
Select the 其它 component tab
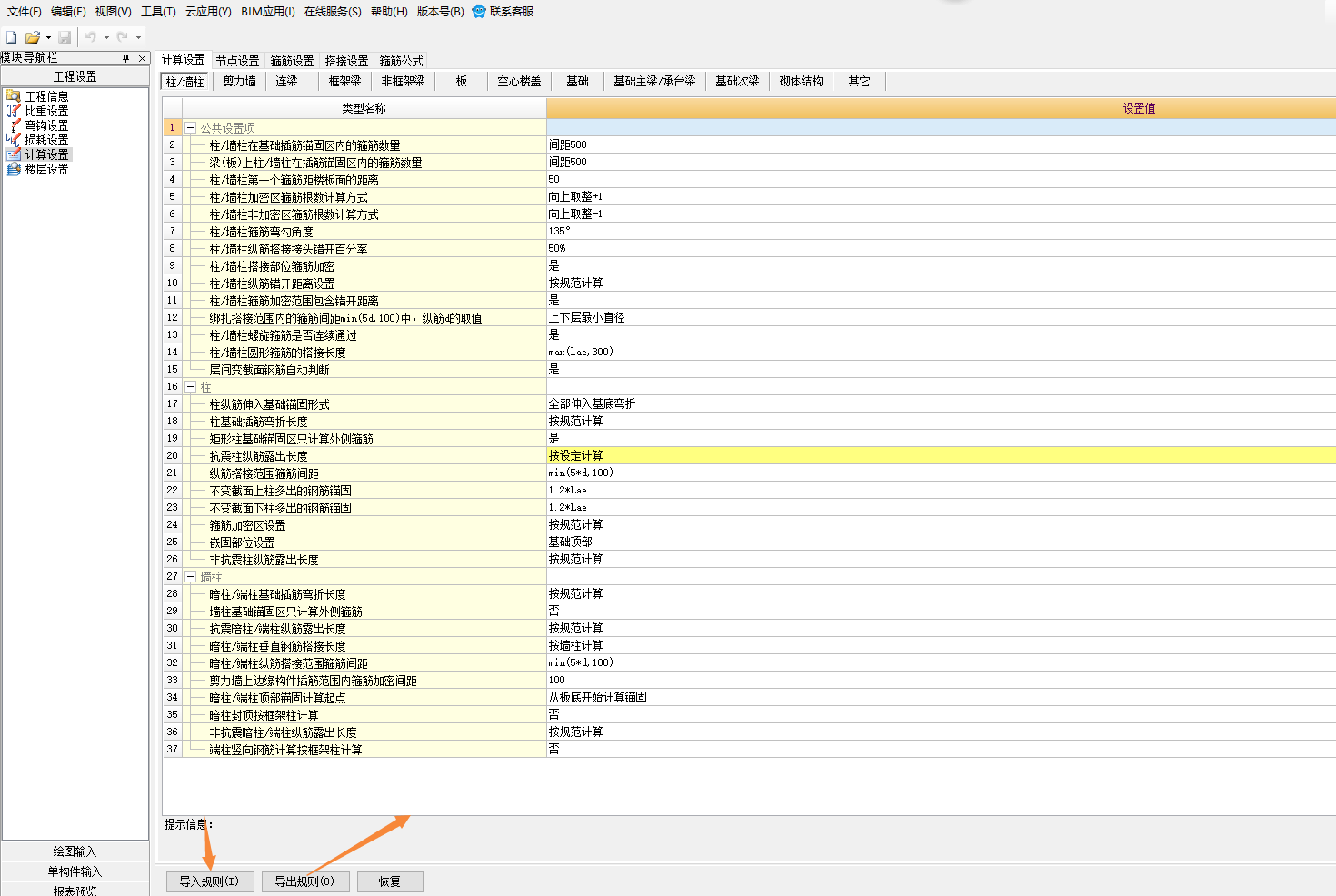pyautogui.click(x=859, y=81)
